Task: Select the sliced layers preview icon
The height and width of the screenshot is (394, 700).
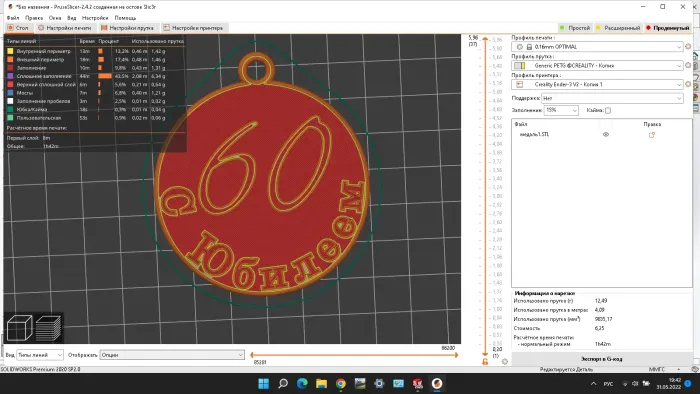Action: click(x=48, y=328)
